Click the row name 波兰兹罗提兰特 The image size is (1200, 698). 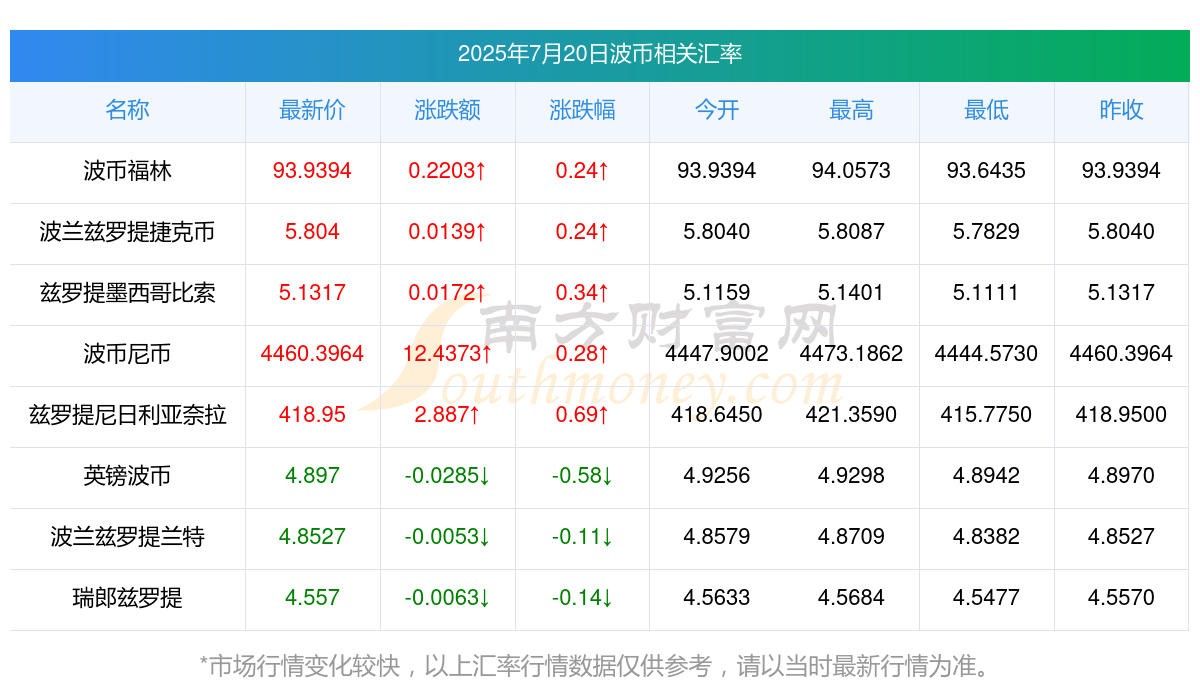coord(127,537)
